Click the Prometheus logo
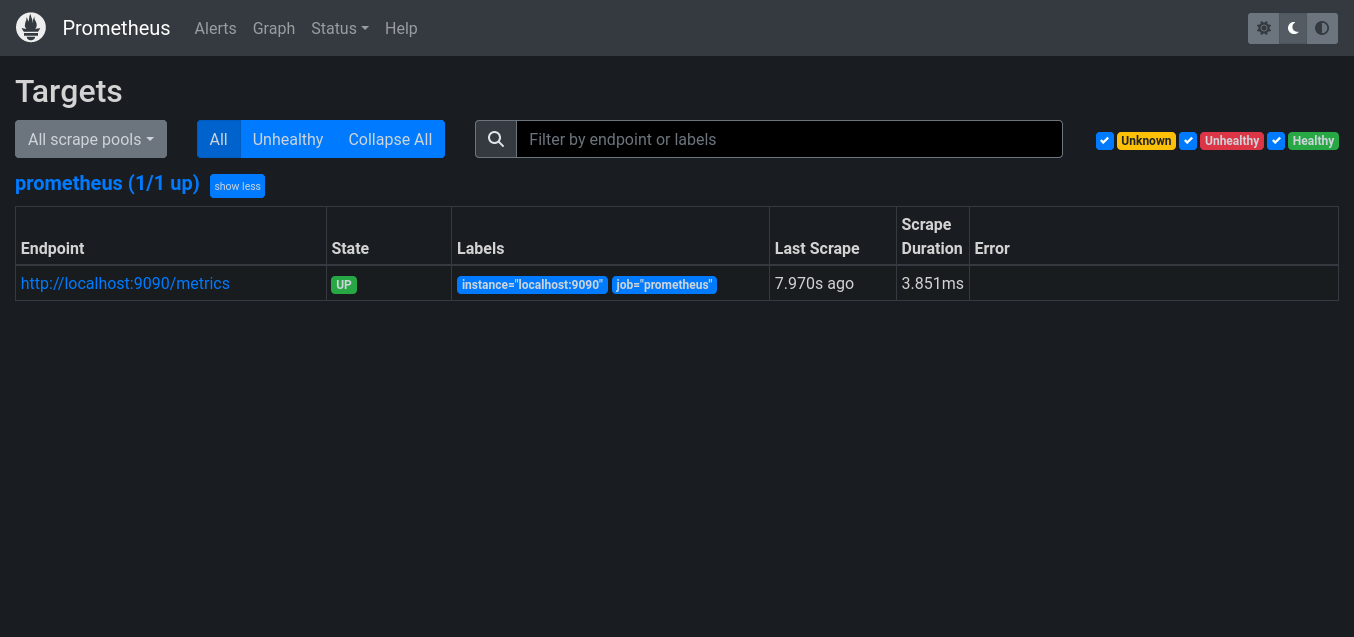1354x637 pixels. pos(30,27)
